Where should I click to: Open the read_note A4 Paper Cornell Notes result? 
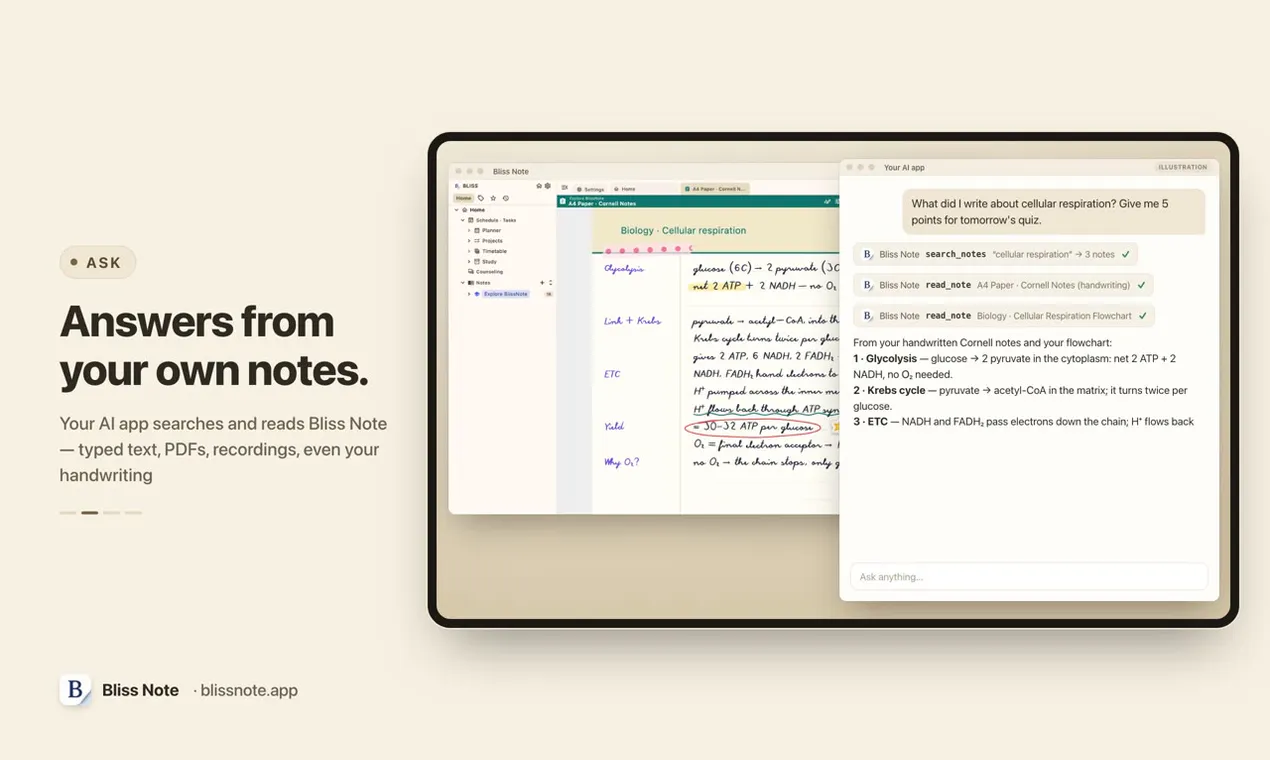(1003, 285)
